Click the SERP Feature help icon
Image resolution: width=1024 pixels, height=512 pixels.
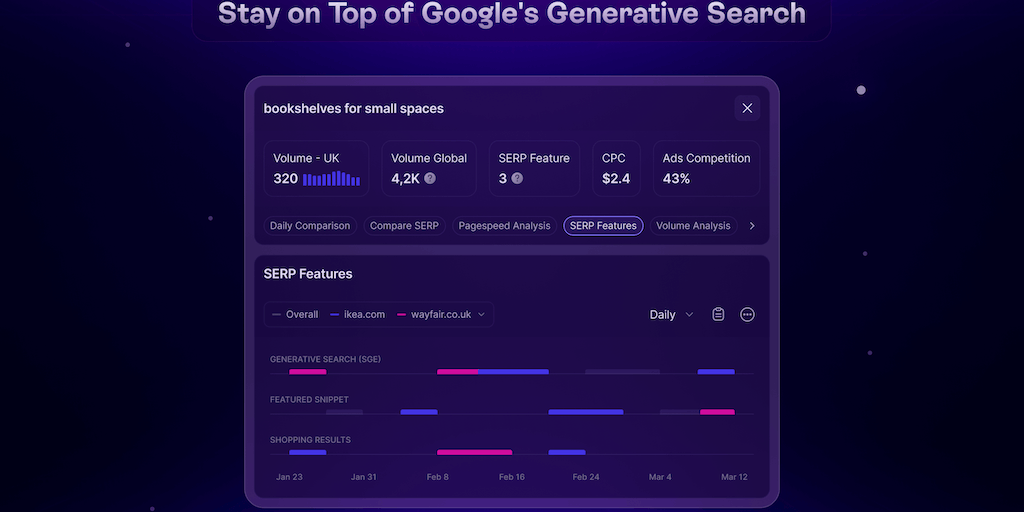[517, 179]
